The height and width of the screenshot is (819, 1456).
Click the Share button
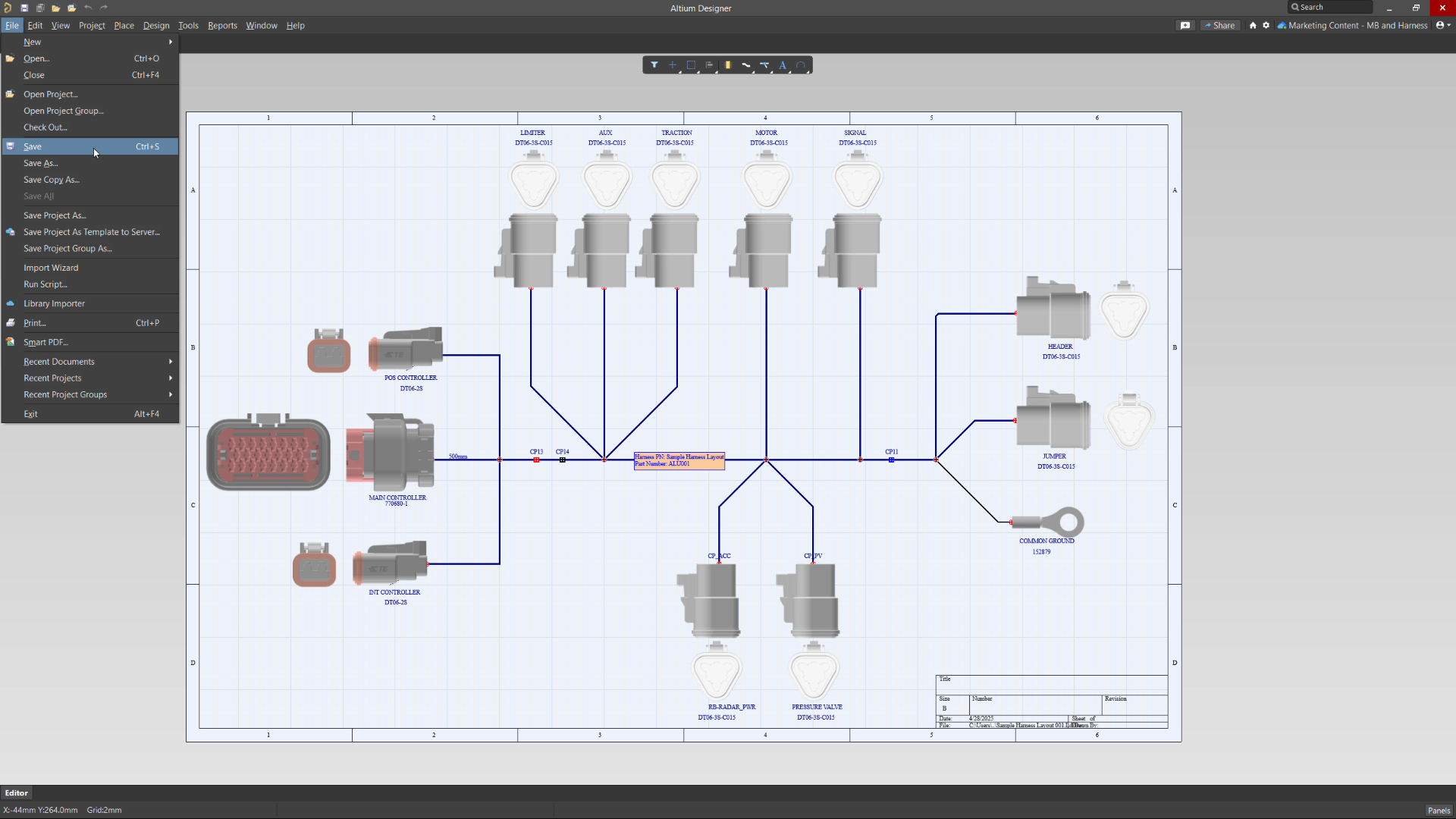(x=1222, y=25)
